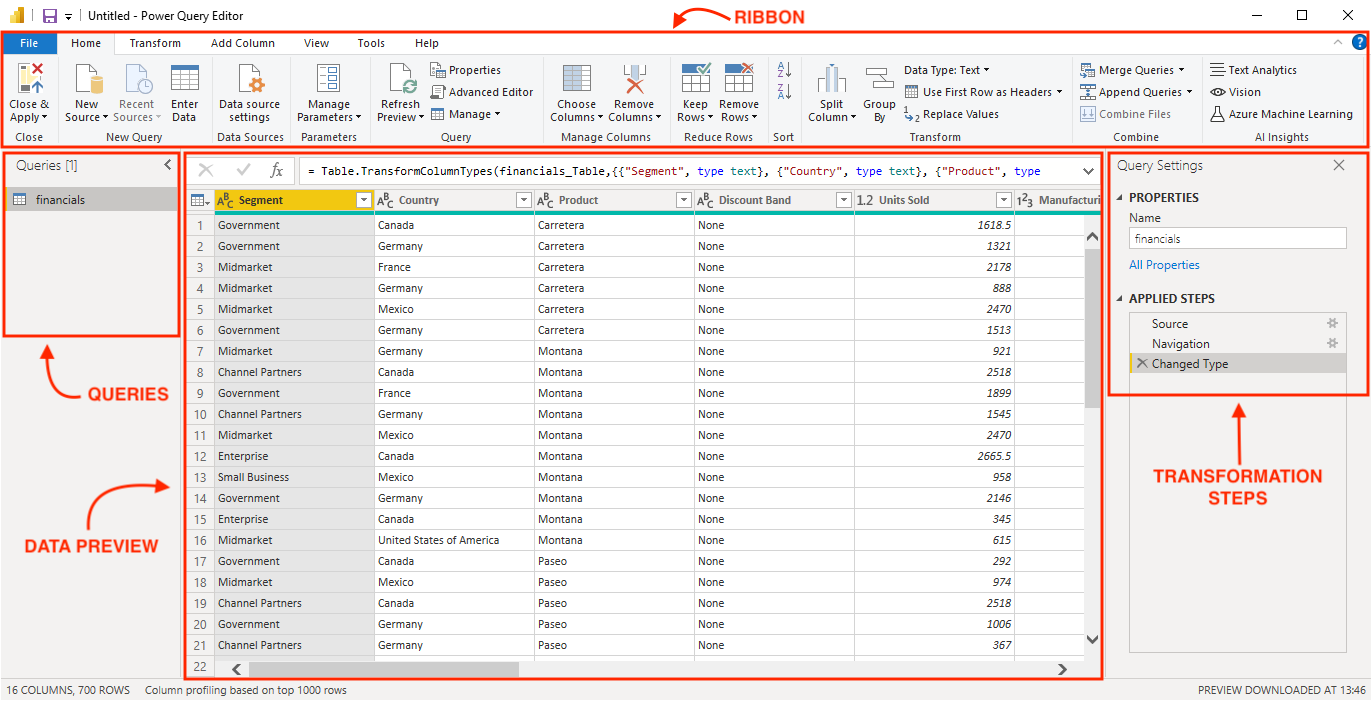Delete the Changed Type applied step

(x=1143, y=363)
